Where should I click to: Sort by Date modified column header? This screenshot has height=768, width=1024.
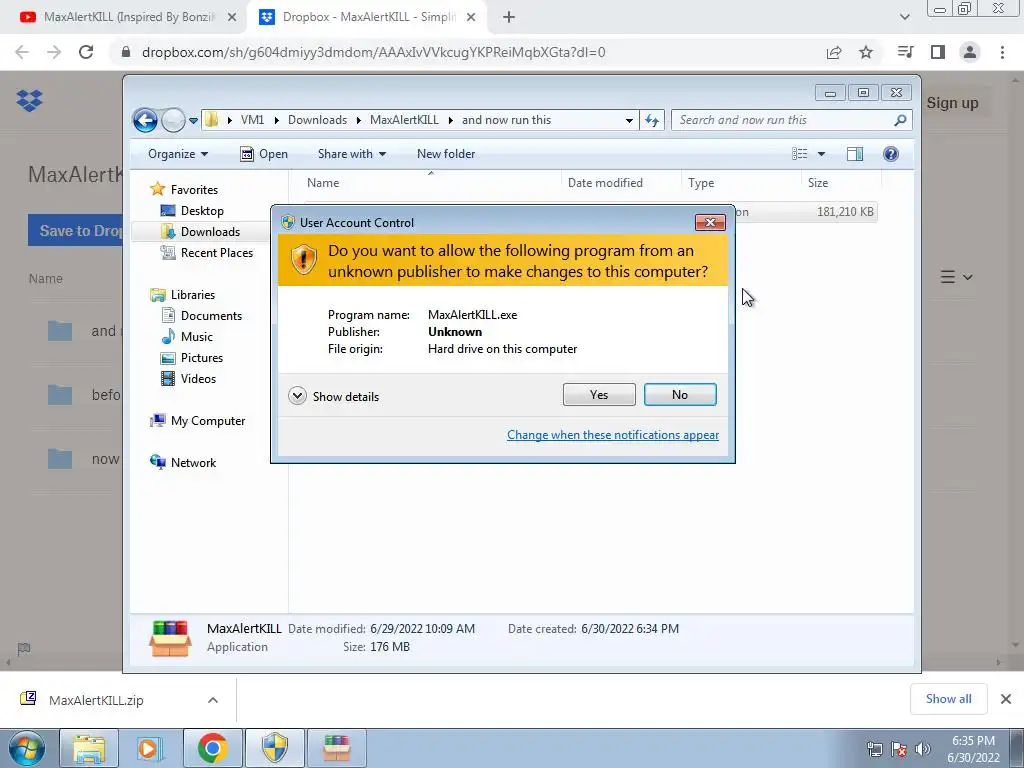(x=620, y=183)
